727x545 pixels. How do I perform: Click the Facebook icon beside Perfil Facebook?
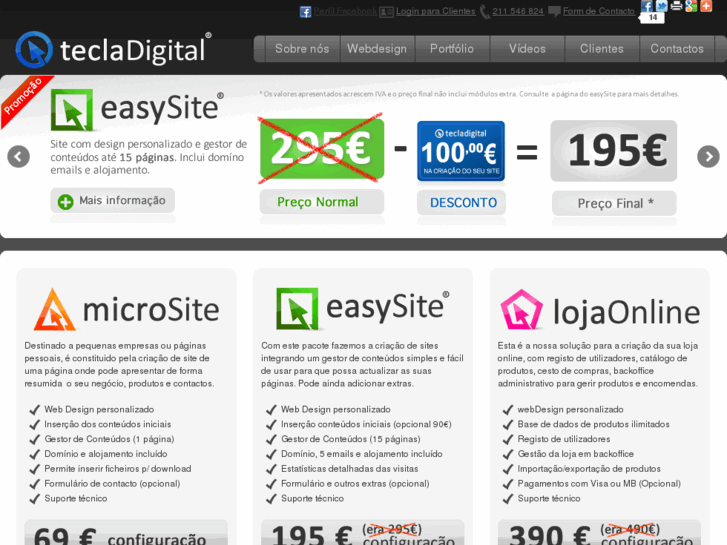coord(305,12)
